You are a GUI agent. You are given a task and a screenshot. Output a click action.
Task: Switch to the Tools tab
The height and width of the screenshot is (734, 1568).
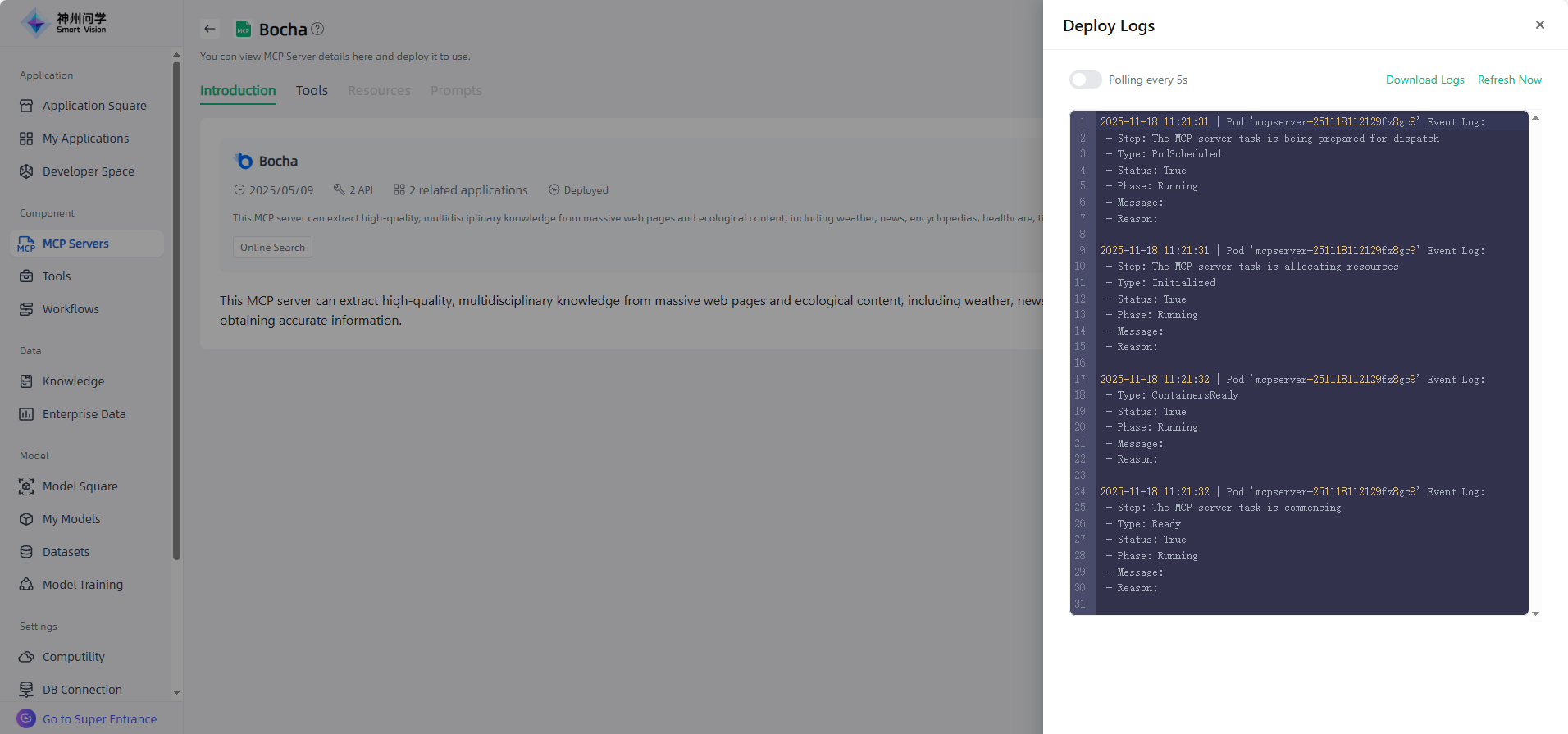click(x=312, y=90)
